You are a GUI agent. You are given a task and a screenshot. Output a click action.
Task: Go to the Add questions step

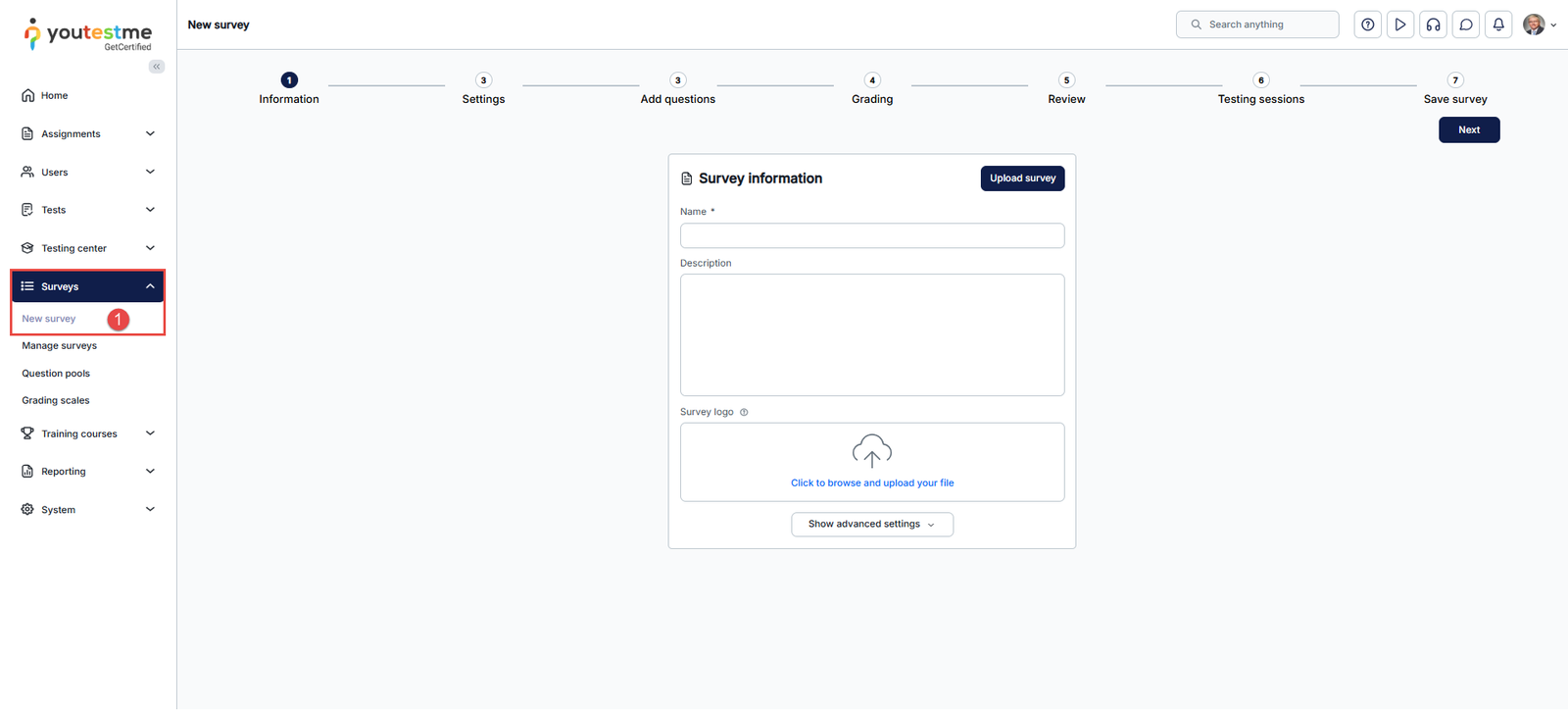point(678,88)
